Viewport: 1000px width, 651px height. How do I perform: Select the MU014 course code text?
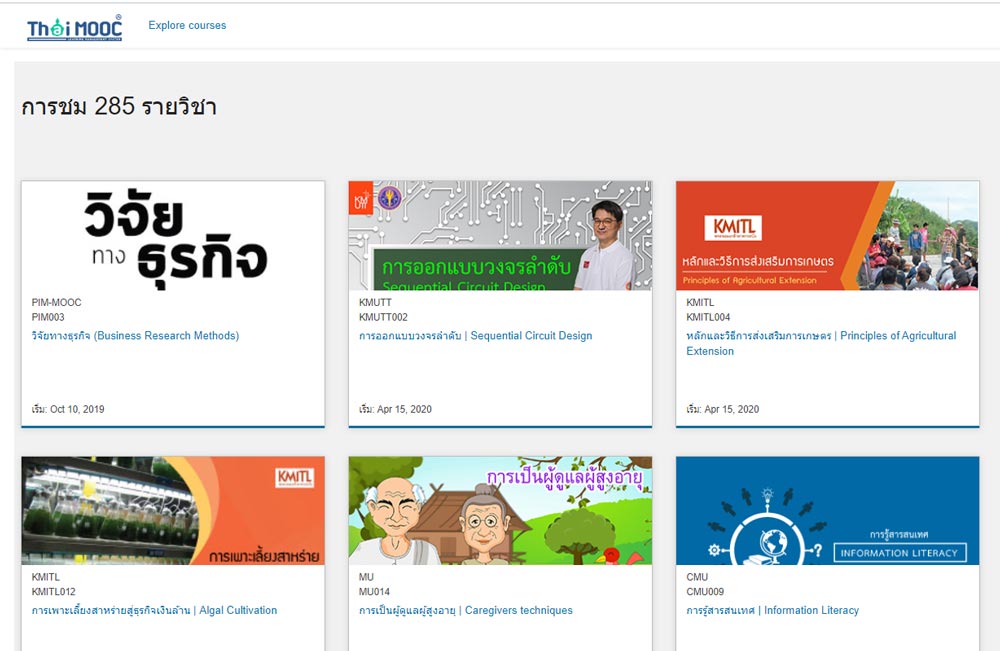(374, 592)
